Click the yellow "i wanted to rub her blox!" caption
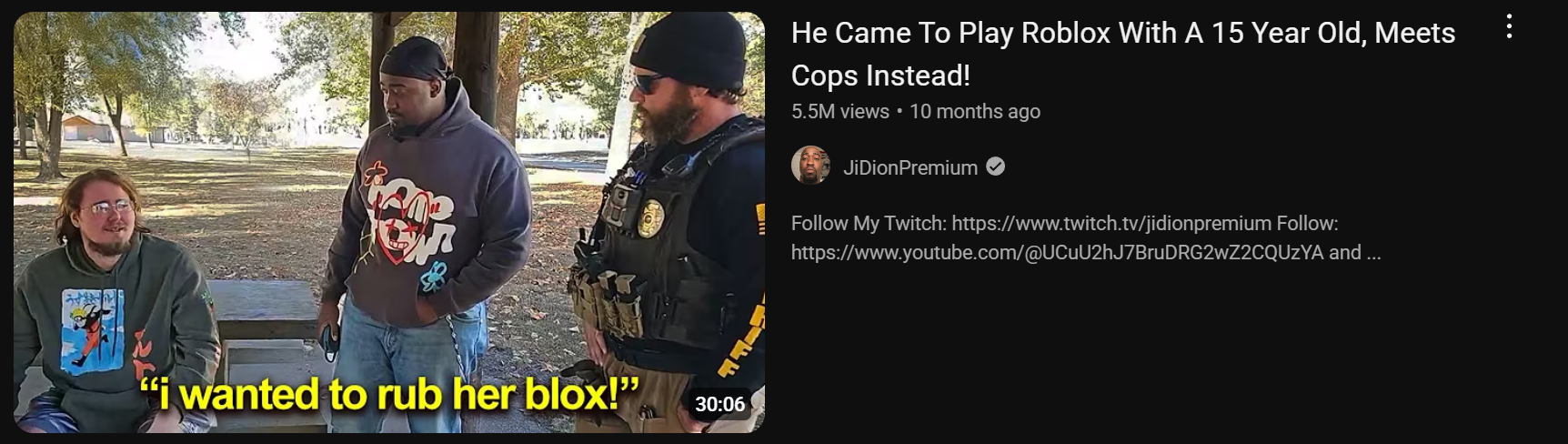This screenshot has height=444, width=1568. 389,396
